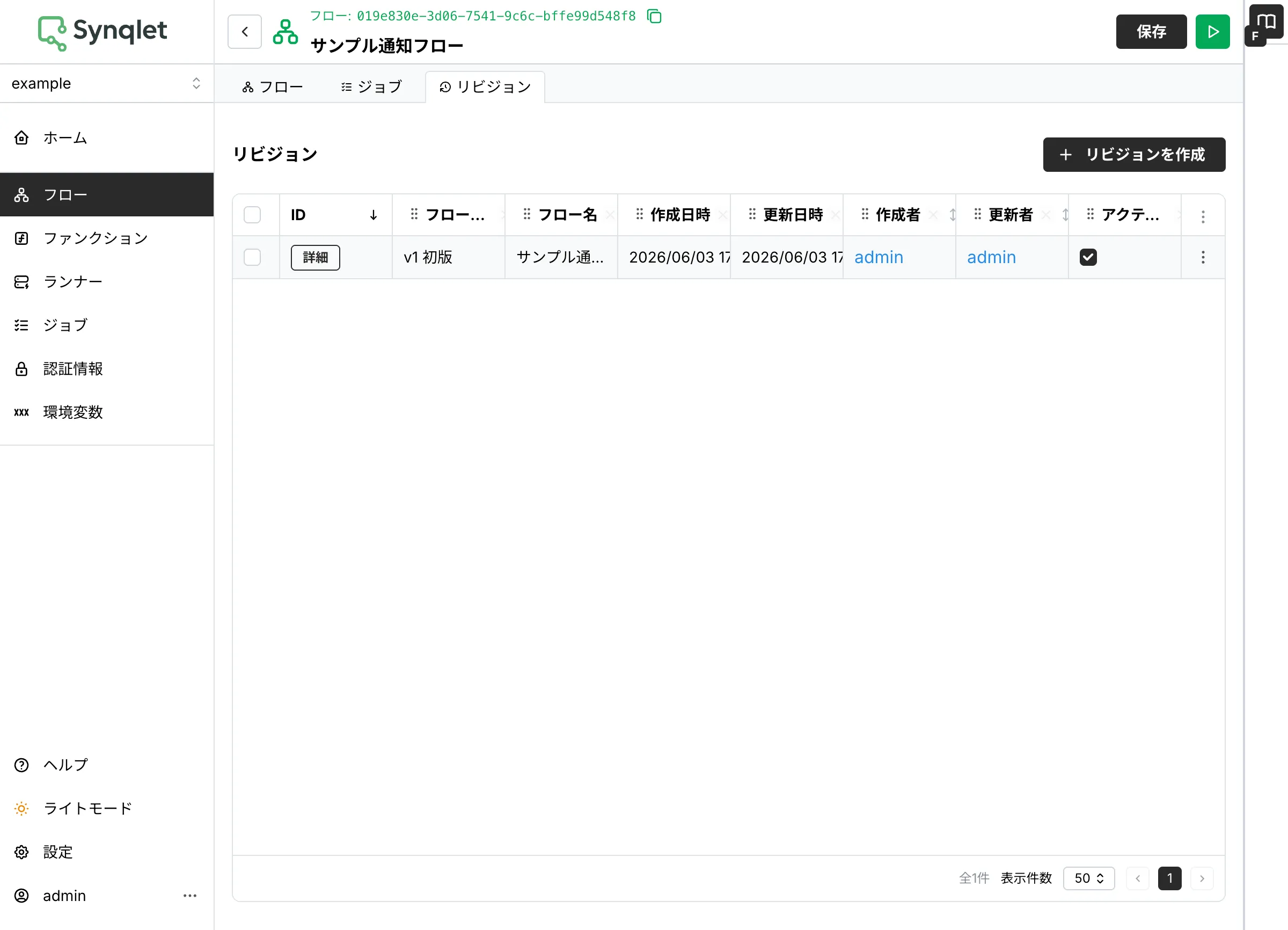Open ランナー in the sidebar
This screenshot has width=1288, height=930.
[107, 282]
